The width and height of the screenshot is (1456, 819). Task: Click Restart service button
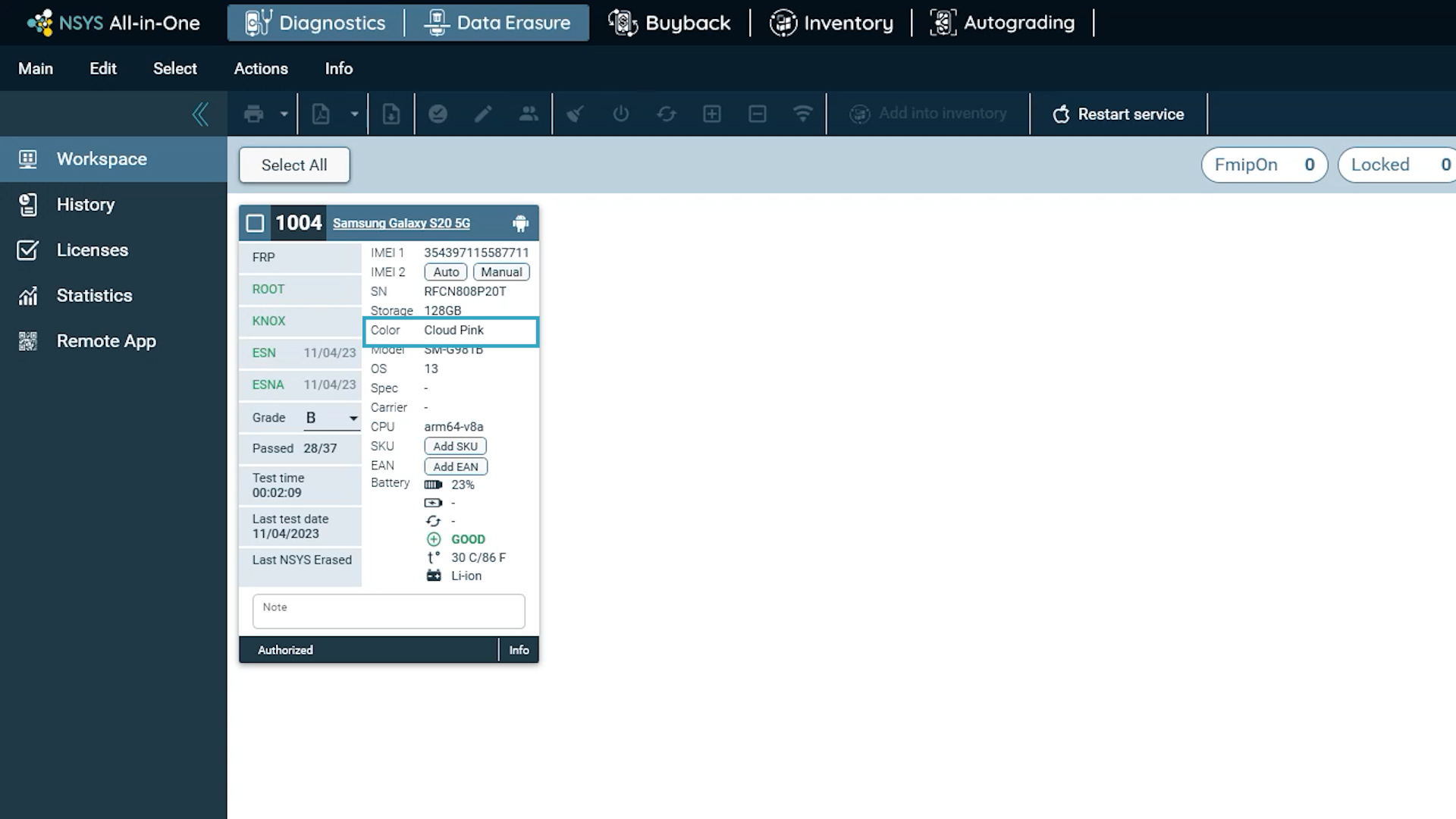tap(1119, 115)
